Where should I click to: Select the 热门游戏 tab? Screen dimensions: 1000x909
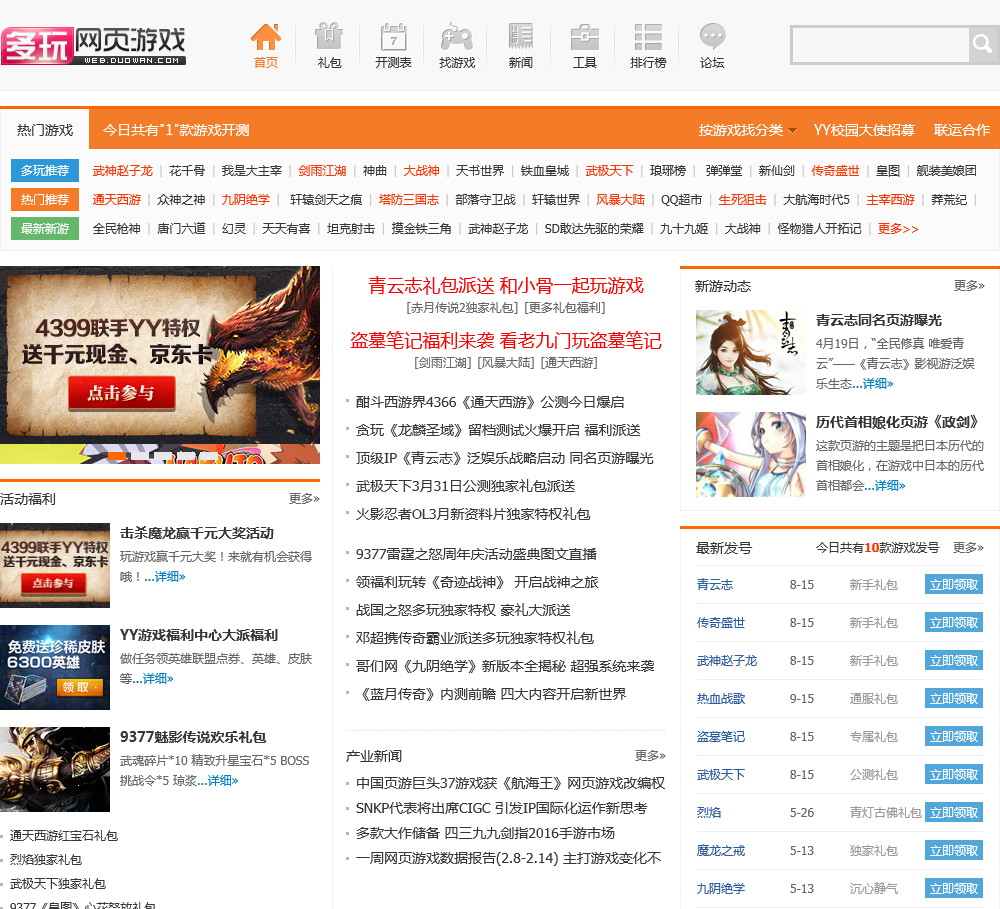tap(45, 130)
